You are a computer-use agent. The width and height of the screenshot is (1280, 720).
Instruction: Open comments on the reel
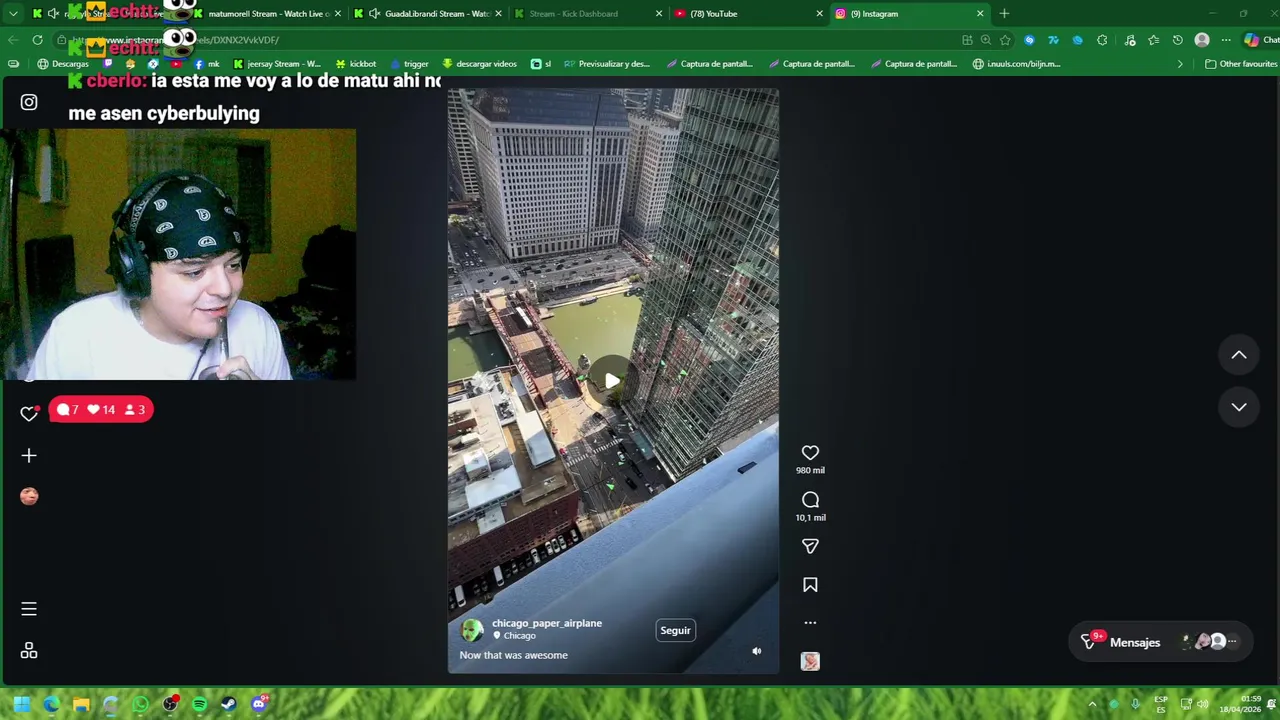(810, 500)
